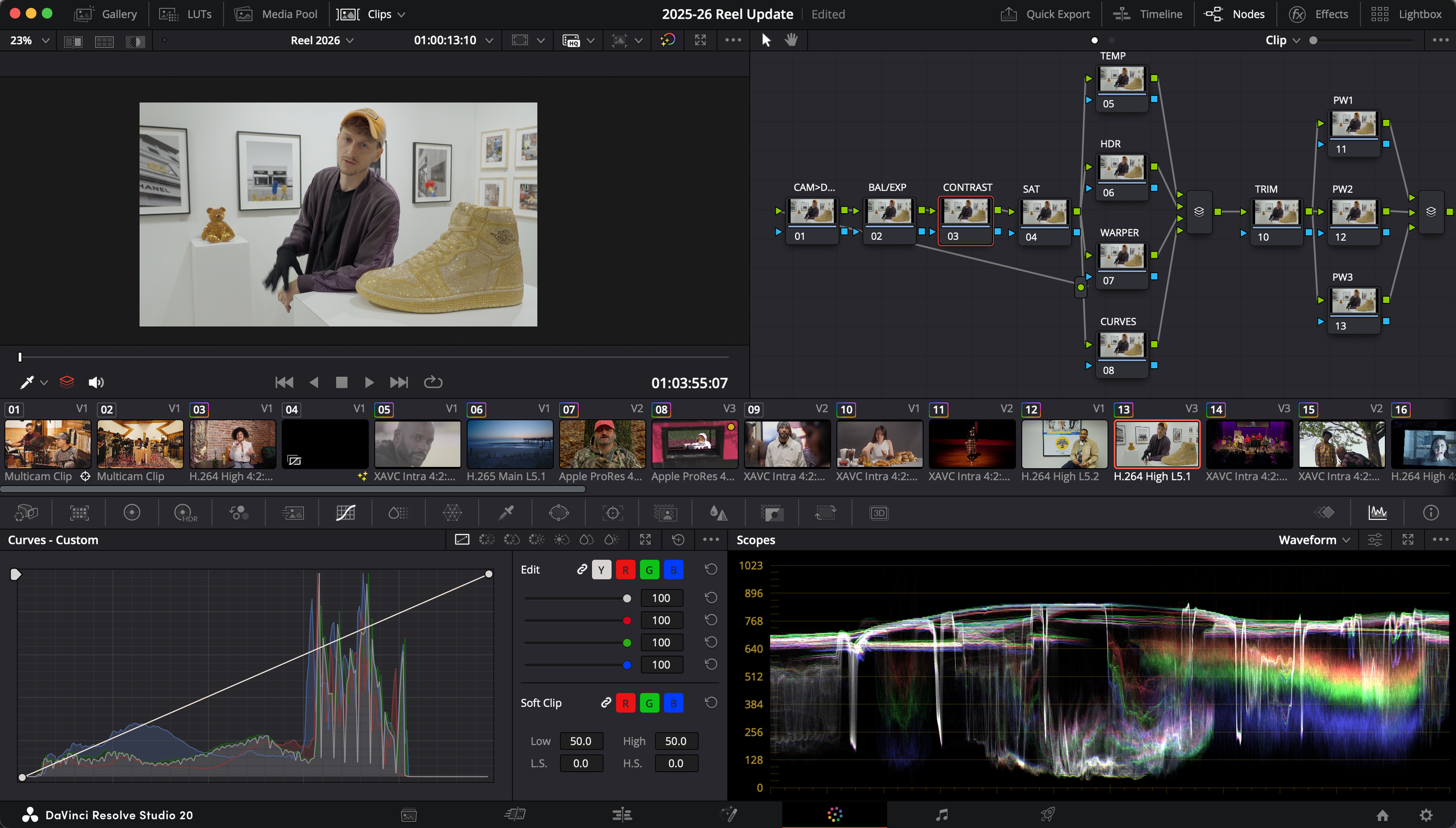Screen dimensions: 1456x828
Task: Click the HDR color wheels icon
Action: pyautogui.click(x=185, y=513)
